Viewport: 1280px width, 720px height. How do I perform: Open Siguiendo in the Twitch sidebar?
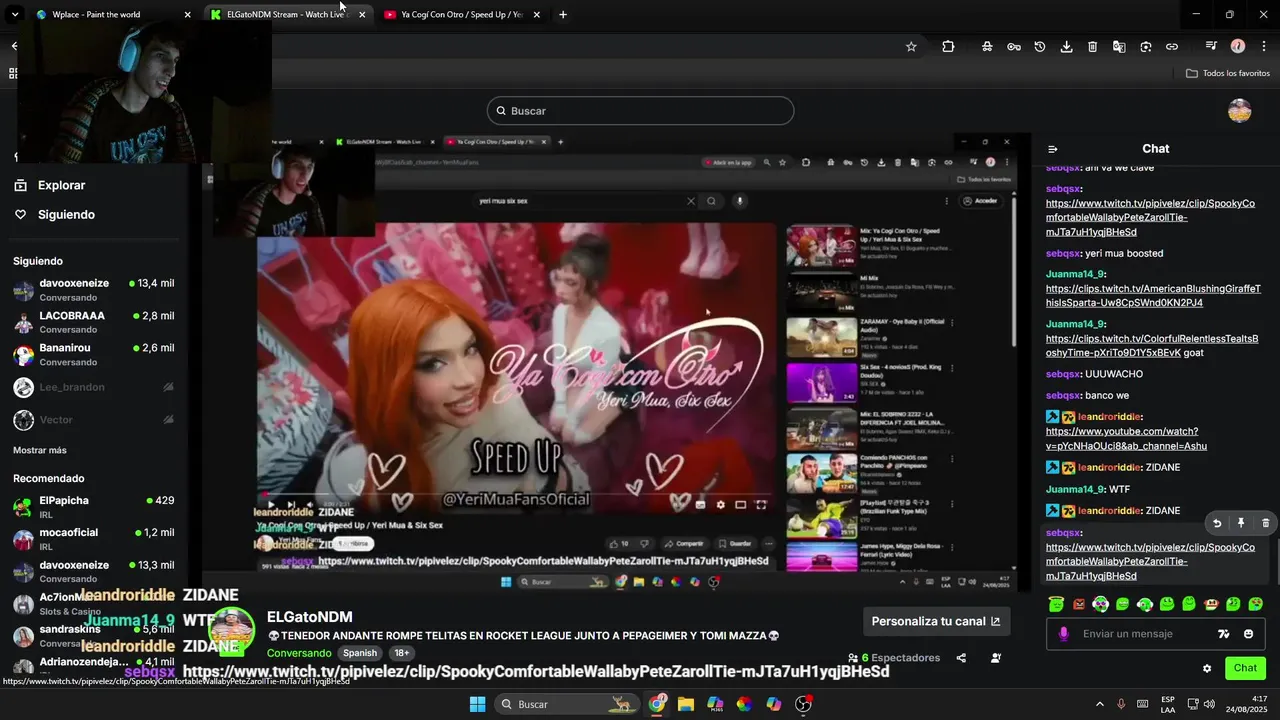coord(55,215)
